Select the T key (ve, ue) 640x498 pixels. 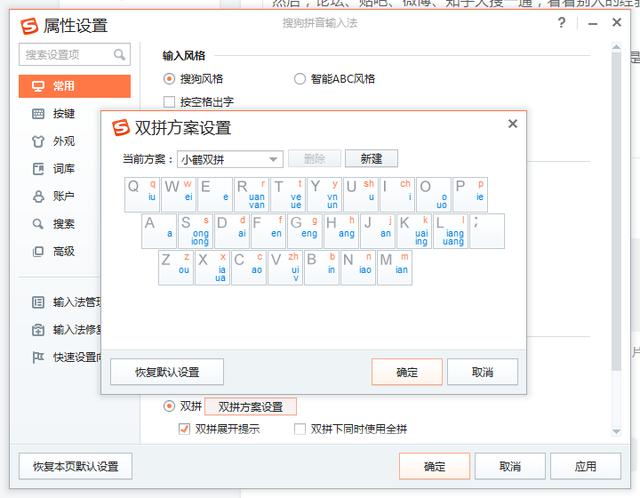[x=288, y=194]
